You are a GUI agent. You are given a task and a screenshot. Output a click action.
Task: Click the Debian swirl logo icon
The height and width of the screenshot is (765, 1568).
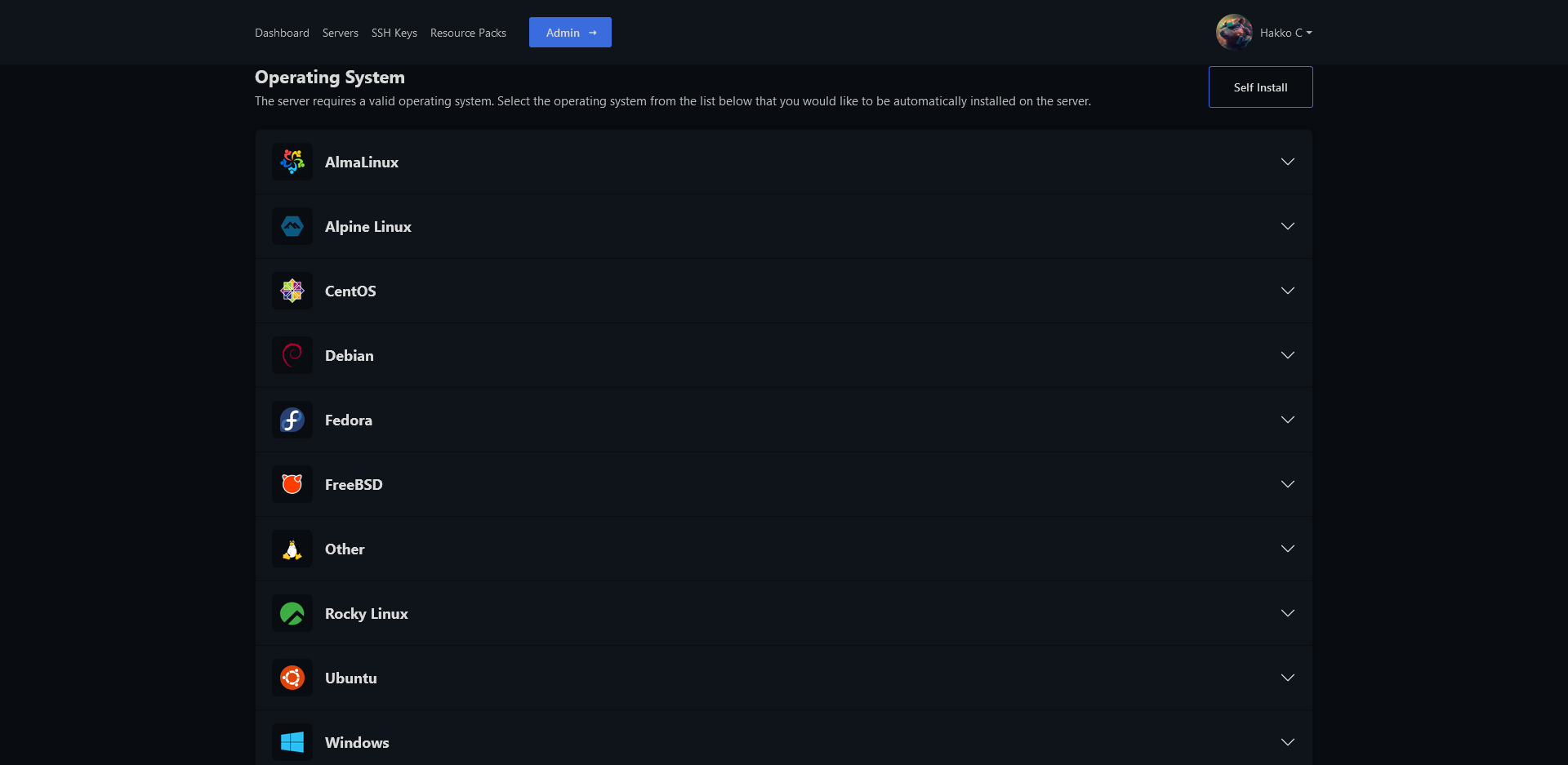coord(292,355)
